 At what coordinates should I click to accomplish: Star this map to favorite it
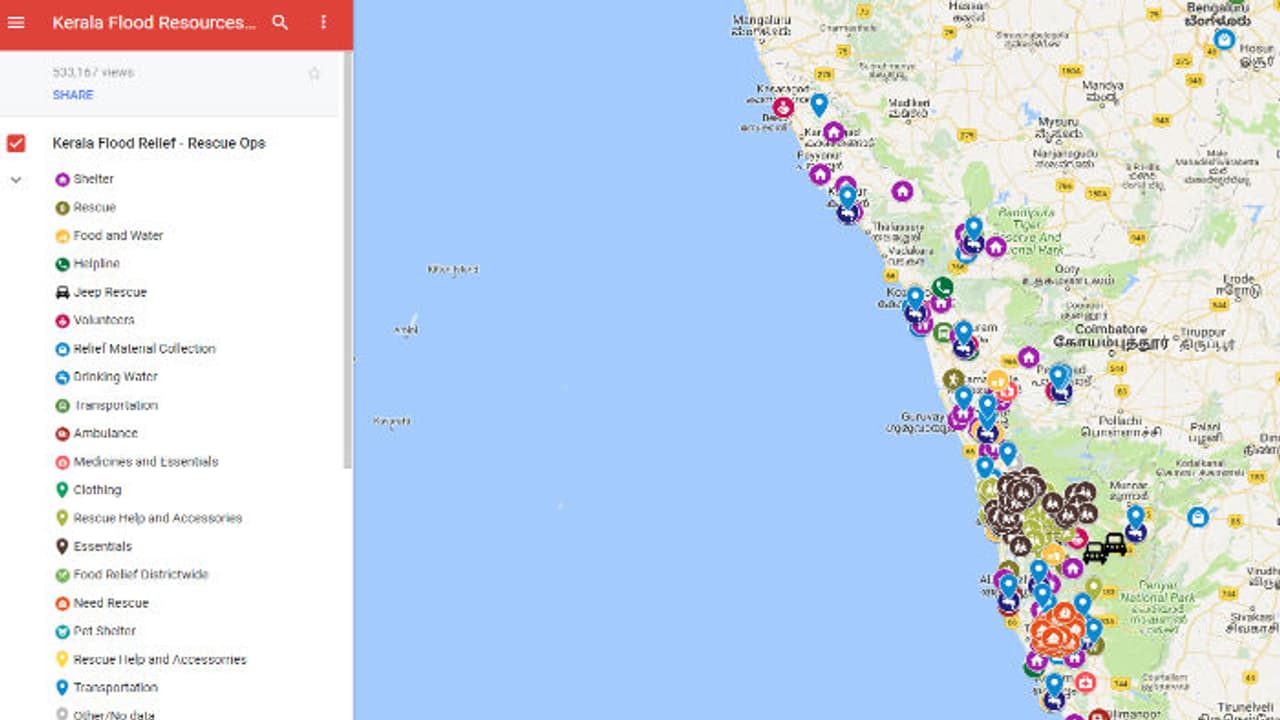coord(314,73)
